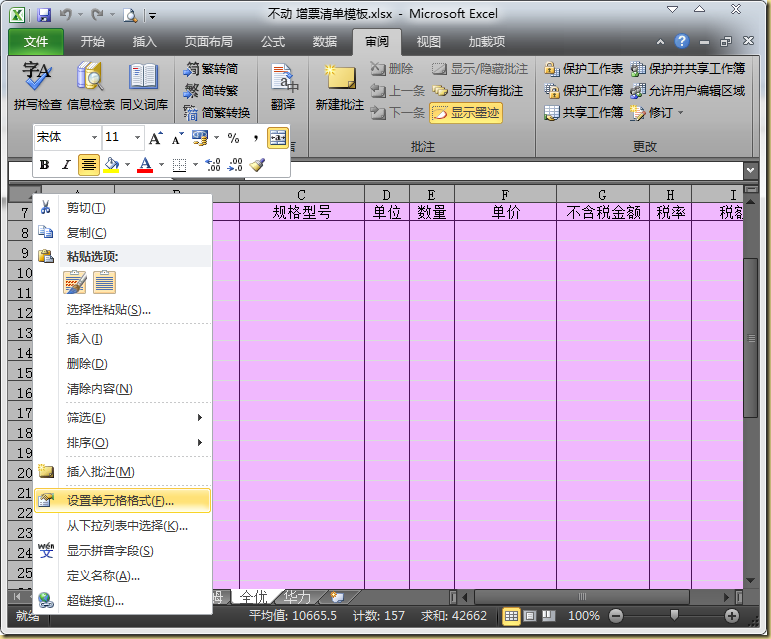Screen dimensions: 771x639
Task: Toggle italic in mini toolbar
Action: (x=66, y=165)
